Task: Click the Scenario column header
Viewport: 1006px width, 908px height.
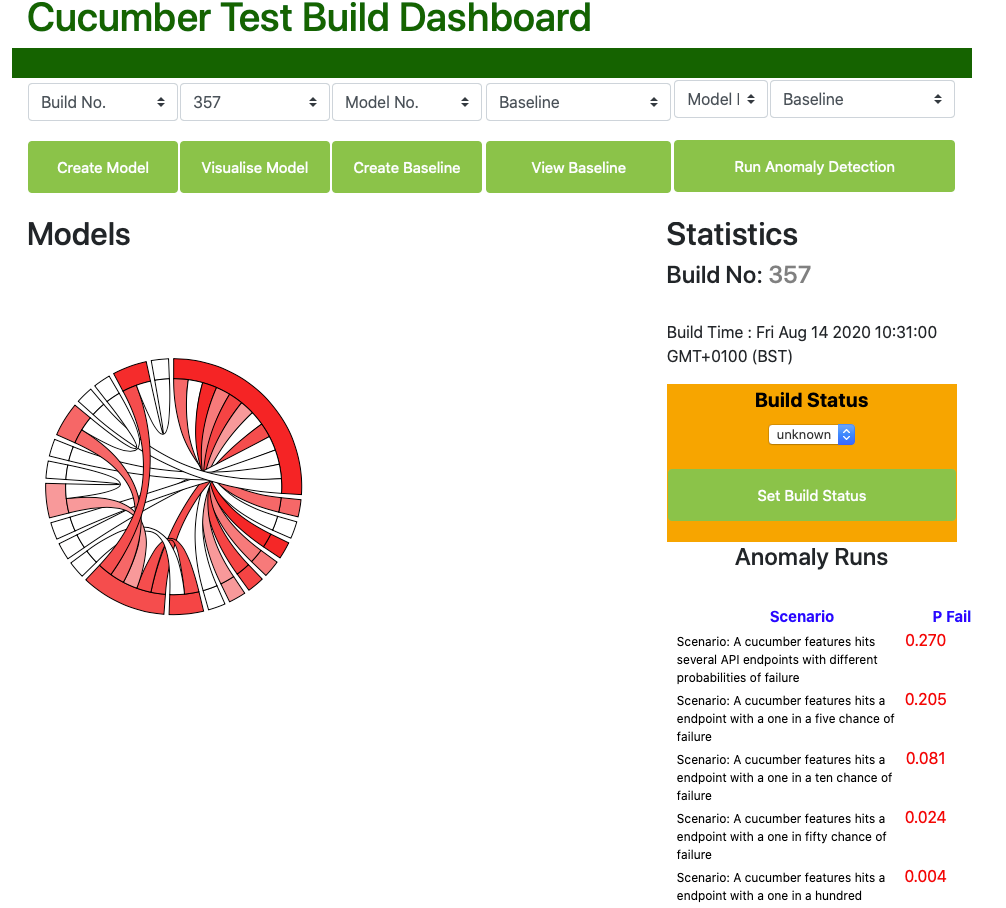Action: (801, 617)
